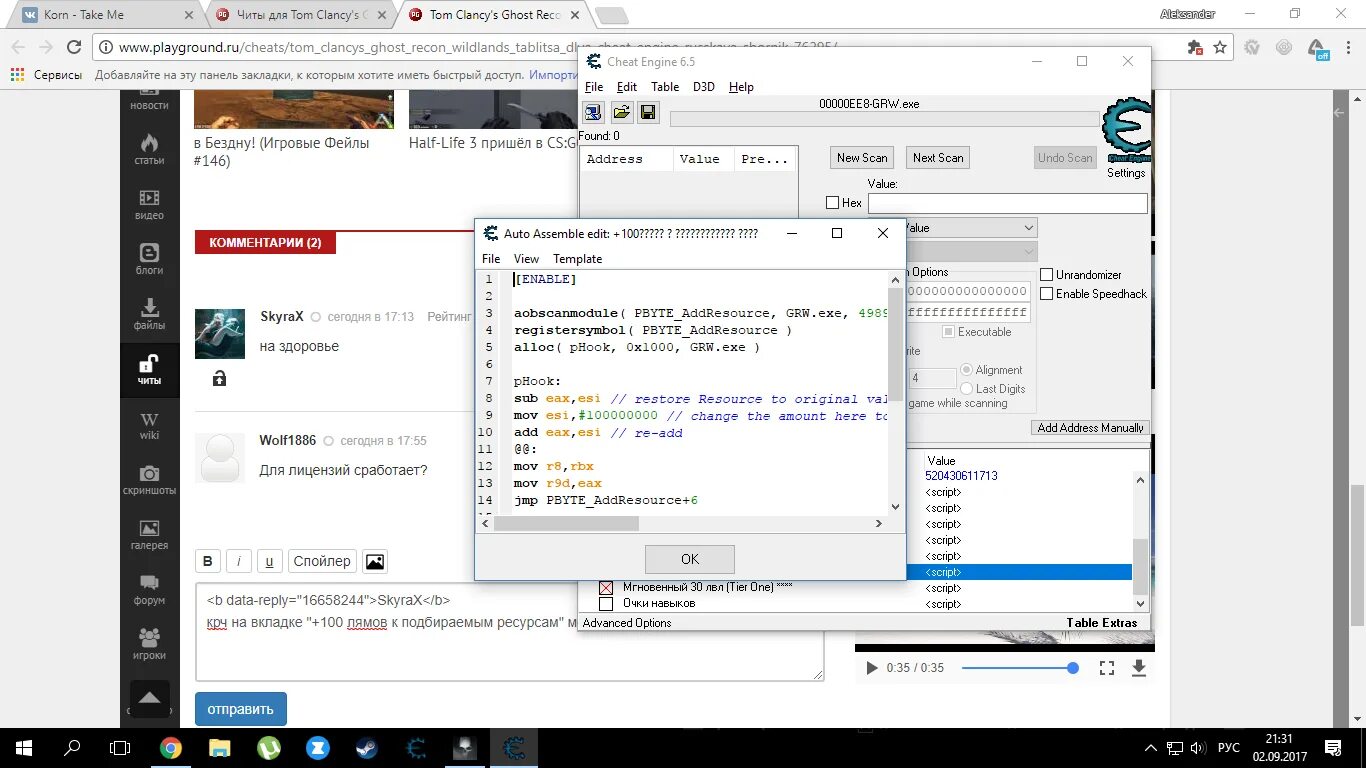Screen dimensions: 1366x768
Task: Open uTorrent from the taskbar
Action: (269, 747)
